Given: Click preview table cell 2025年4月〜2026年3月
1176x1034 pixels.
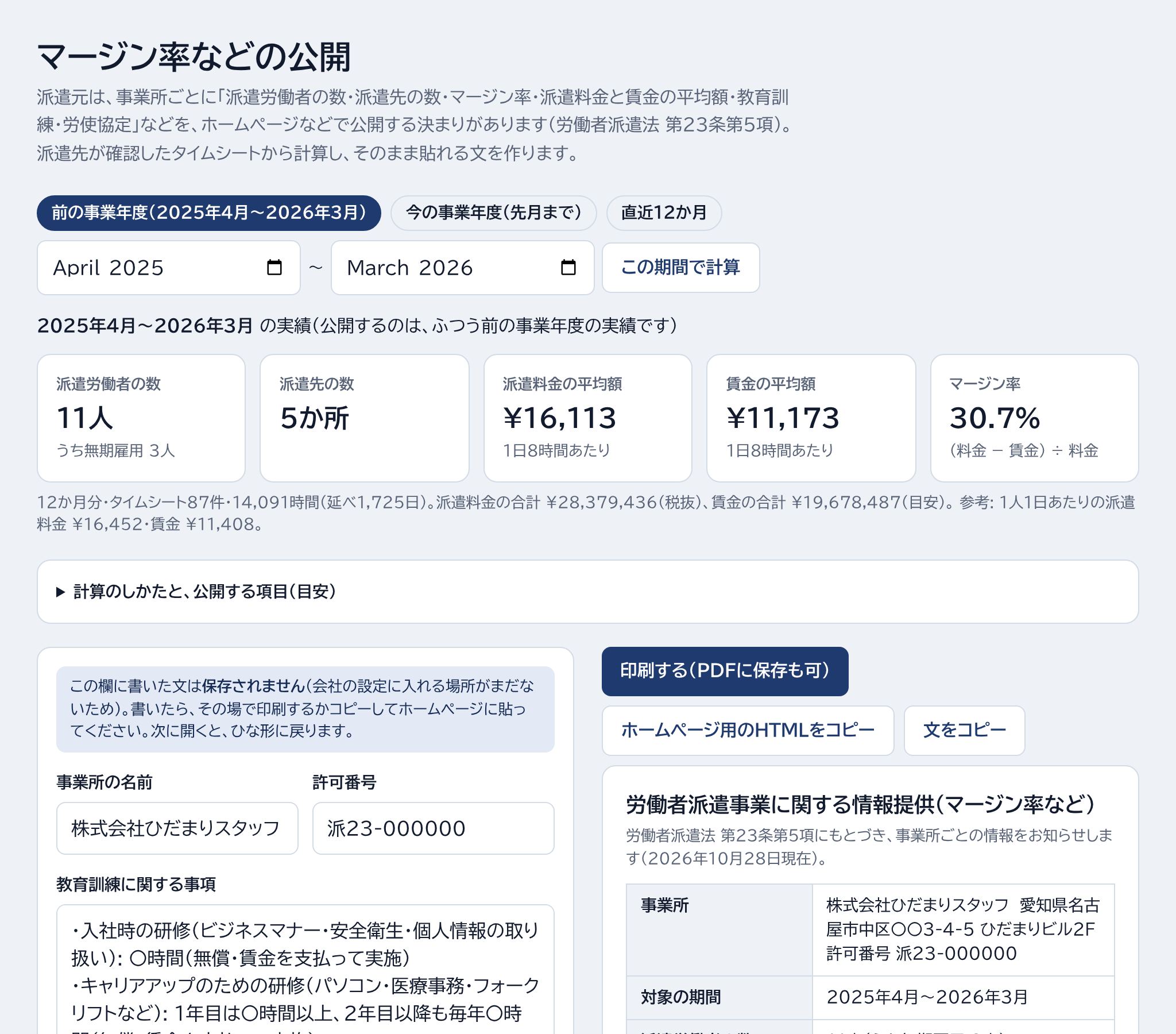Looking at the screenshot, I should [x=927, y=997].
